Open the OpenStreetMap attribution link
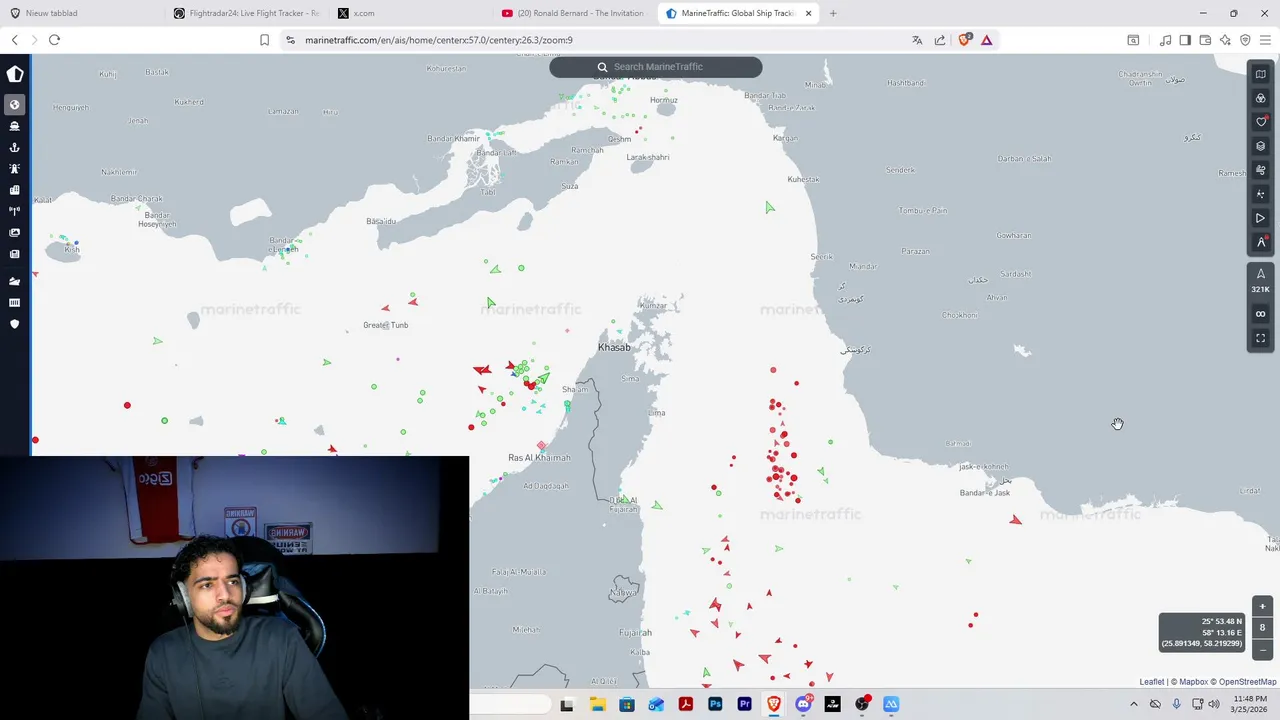This screenshot has height=720, width=1280. (1247, 682)
